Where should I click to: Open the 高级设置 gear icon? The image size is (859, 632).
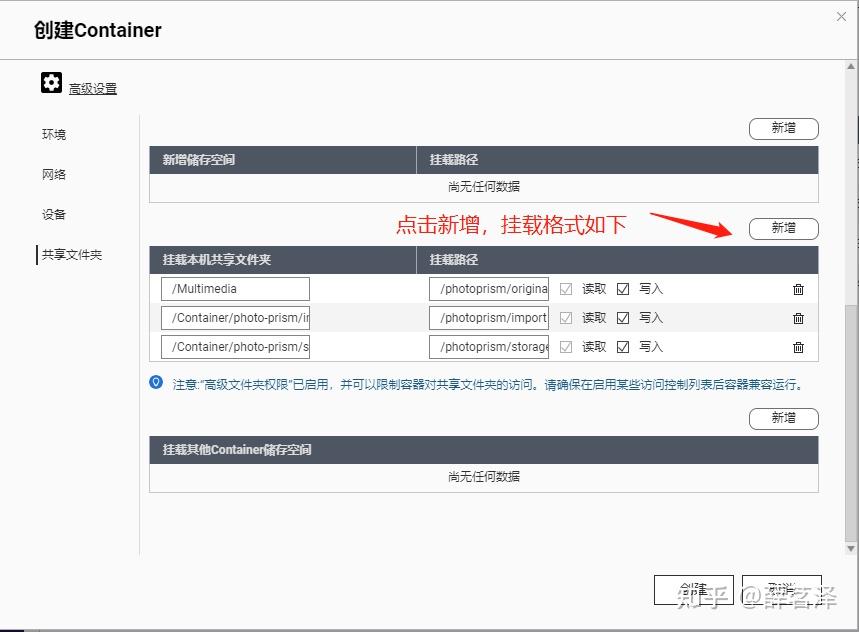pos(51,83)
